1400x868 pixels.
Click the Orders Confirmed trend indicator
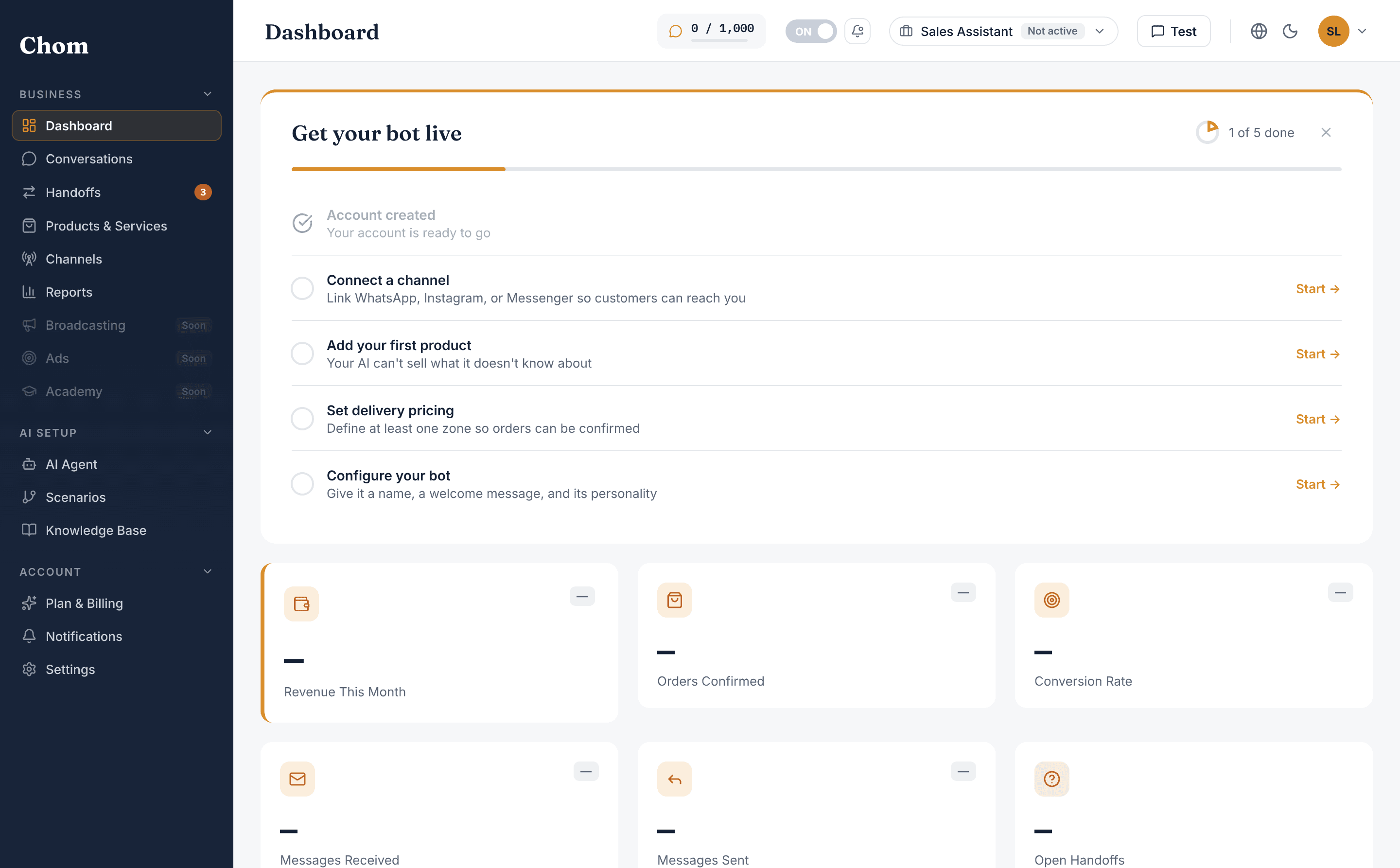click(963, 592)
